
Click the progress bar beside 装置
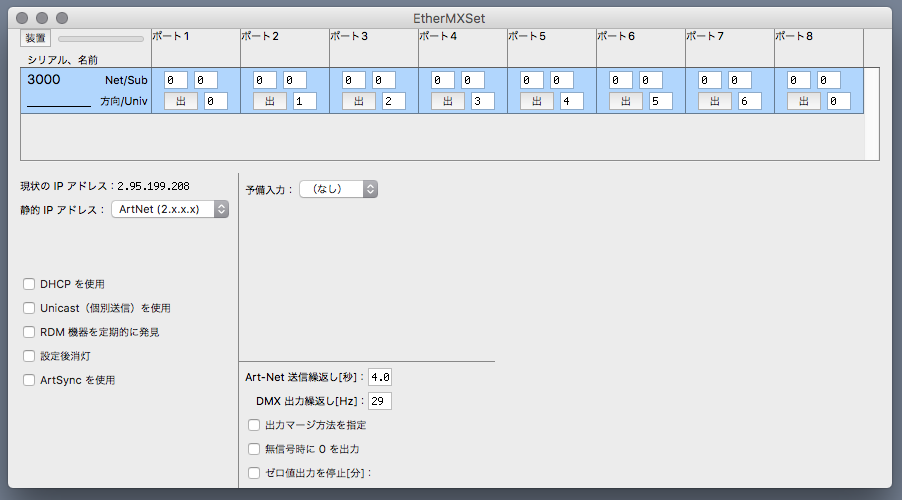(x=101, y=39)
